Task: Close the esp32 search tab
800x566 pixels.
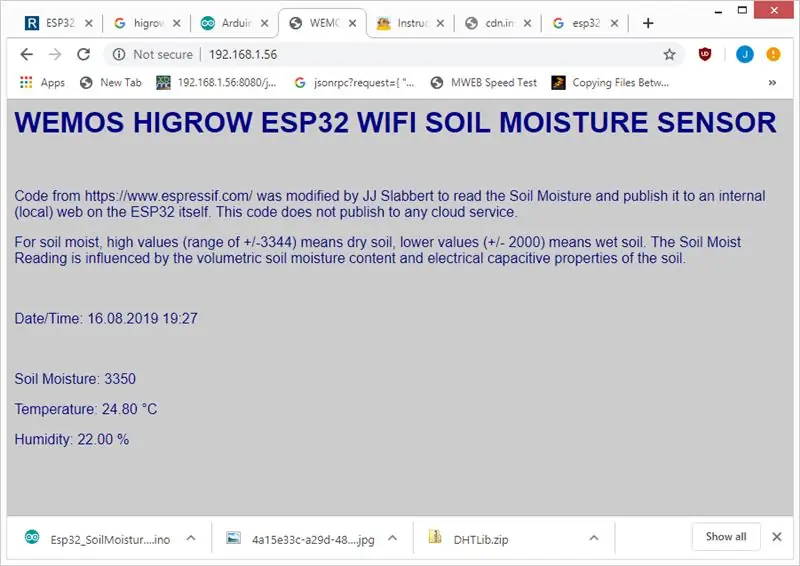Action: [x=615, y=23]
